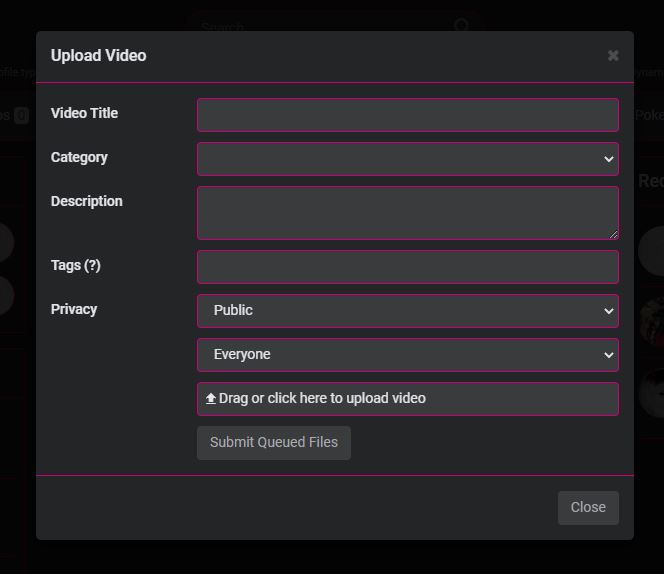Click the Privacy label
664x574 pixels.
[x=74, y=309]
